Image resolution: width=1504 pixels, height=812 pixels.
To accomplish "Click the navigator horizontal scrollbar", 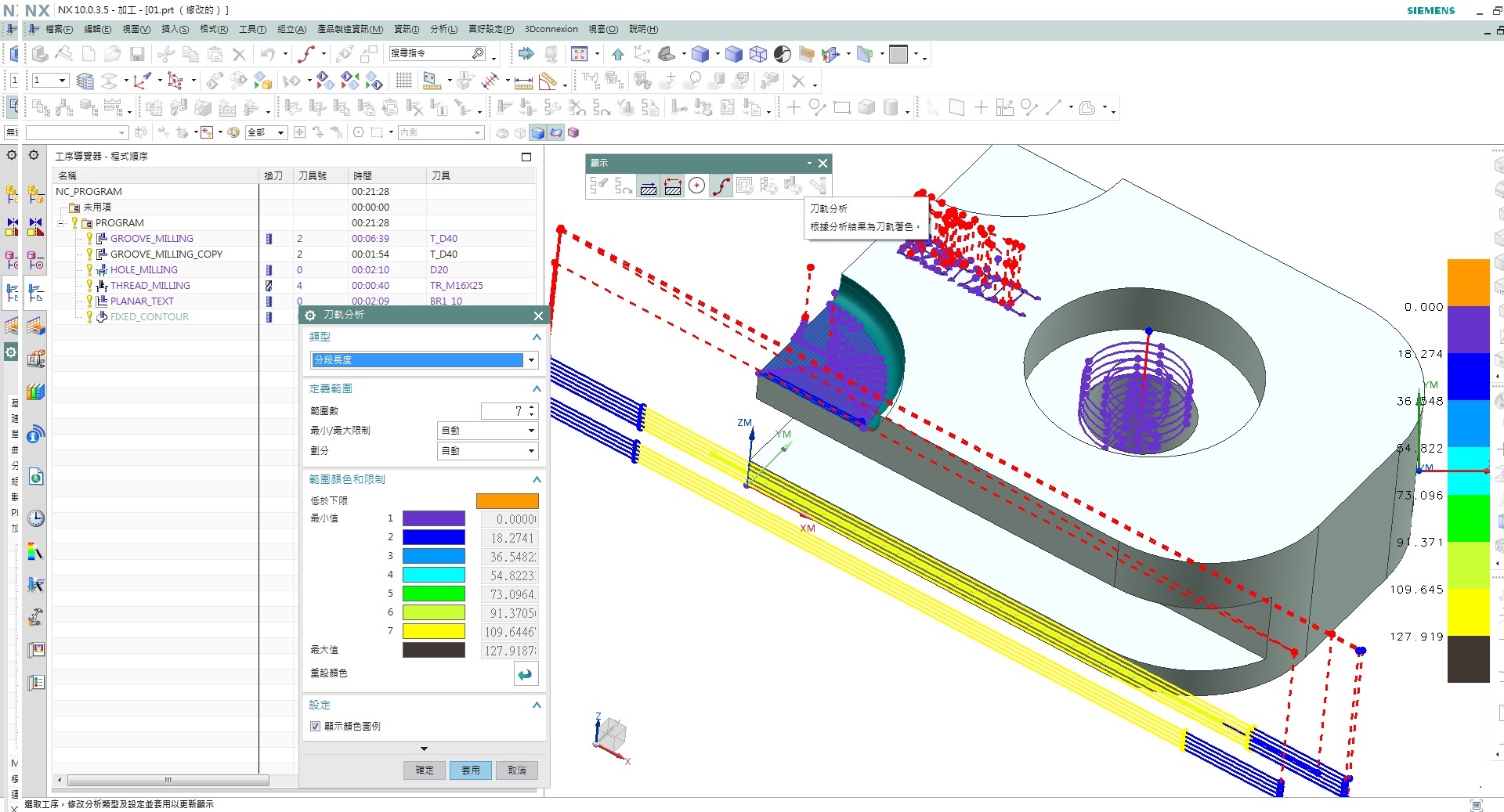I will coord(168,780).
